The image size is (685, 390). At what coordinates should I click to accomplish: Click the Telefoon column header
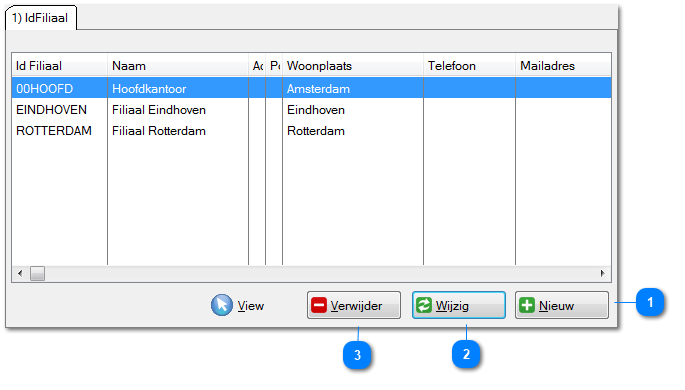tap(470, 66)
